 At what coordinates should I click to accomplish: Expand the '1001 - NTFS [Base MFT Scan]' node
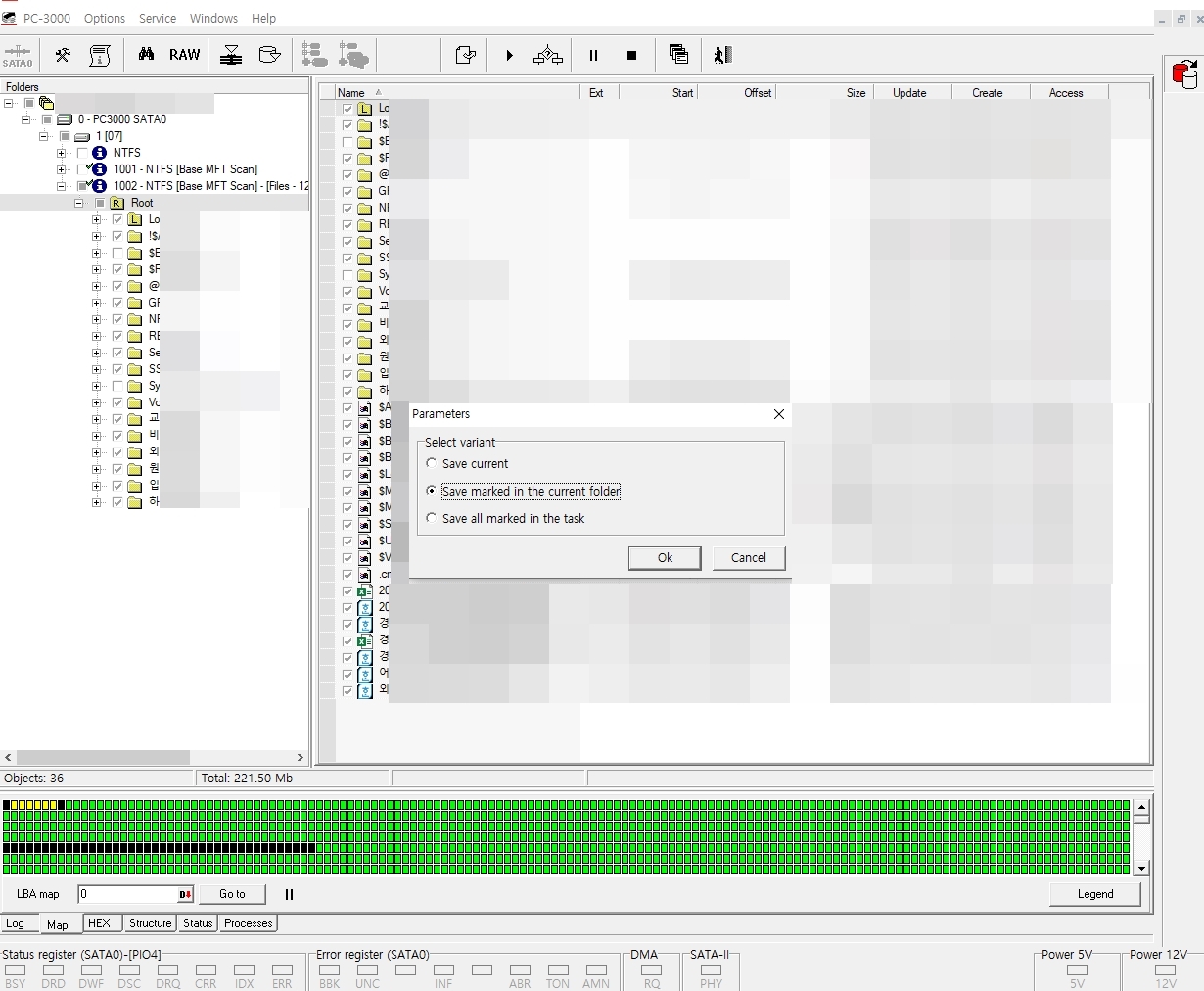62,169
